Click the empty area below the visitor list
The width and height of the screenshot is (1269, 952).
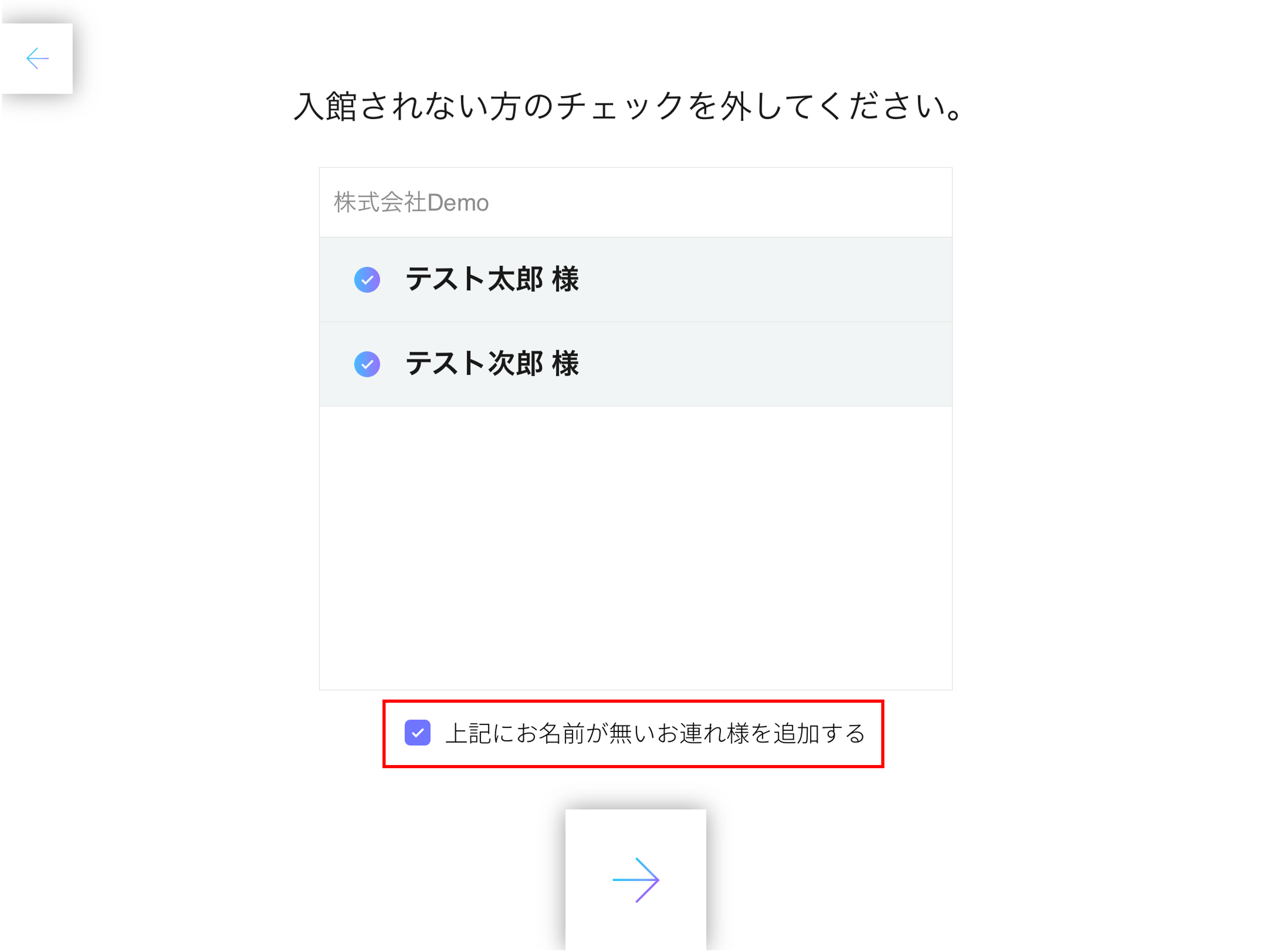point(636,548)
